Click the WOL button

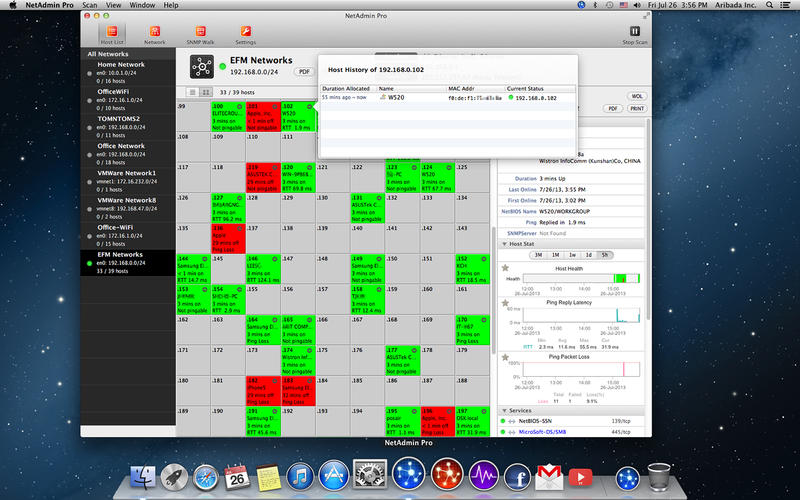(637, 96)
